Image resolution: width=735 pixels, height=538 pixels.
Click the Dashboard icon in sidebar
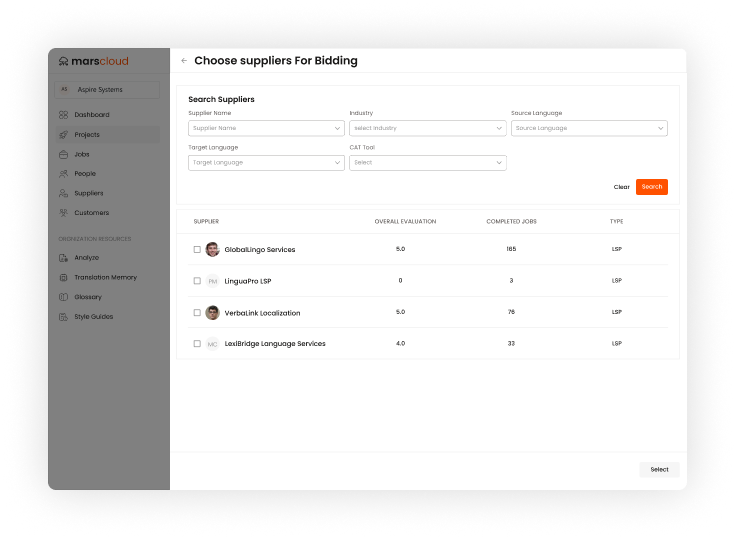tap(64, 115)
